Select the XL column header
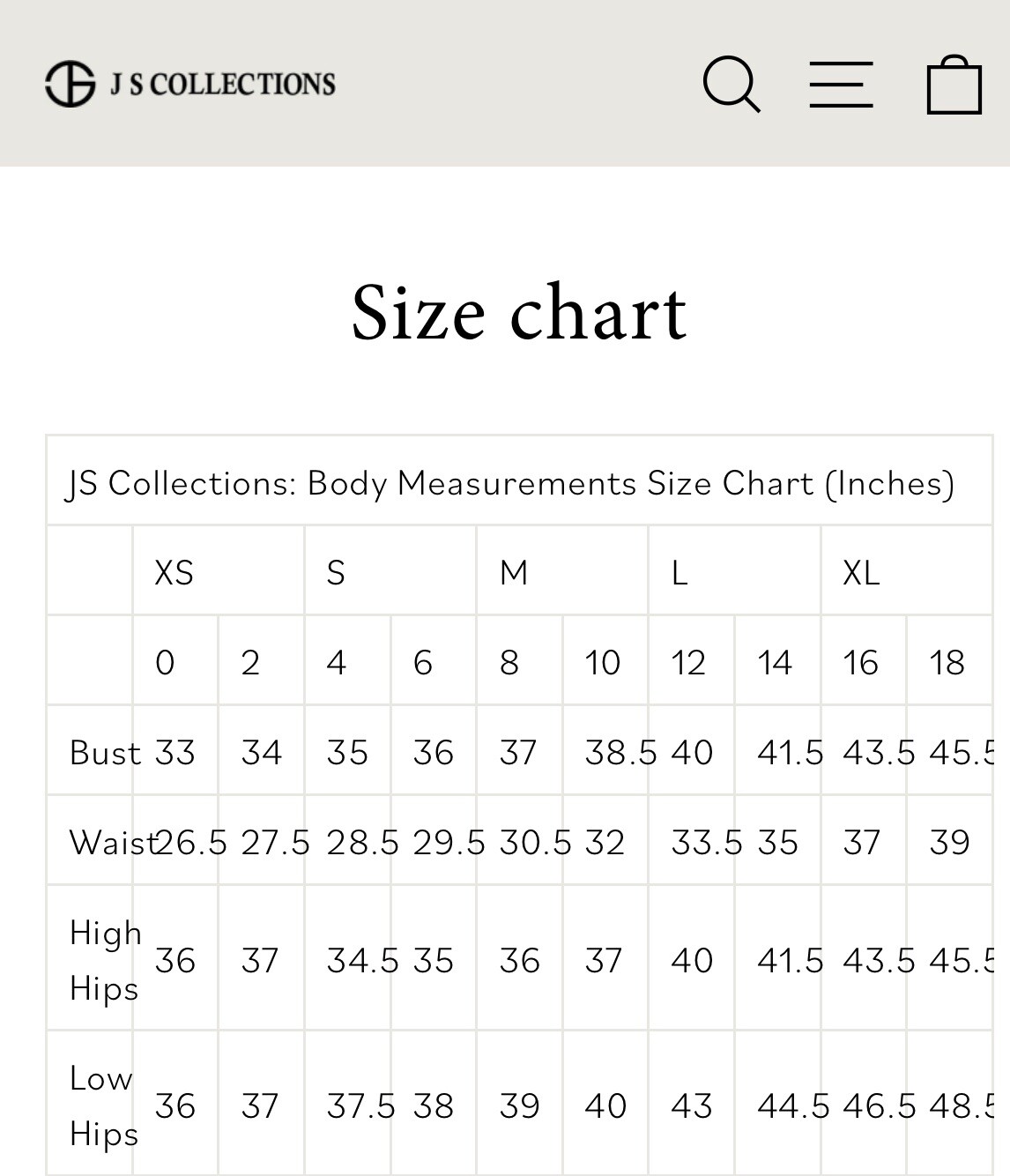Screen dimensions: 1010x1176 point(861,573)
